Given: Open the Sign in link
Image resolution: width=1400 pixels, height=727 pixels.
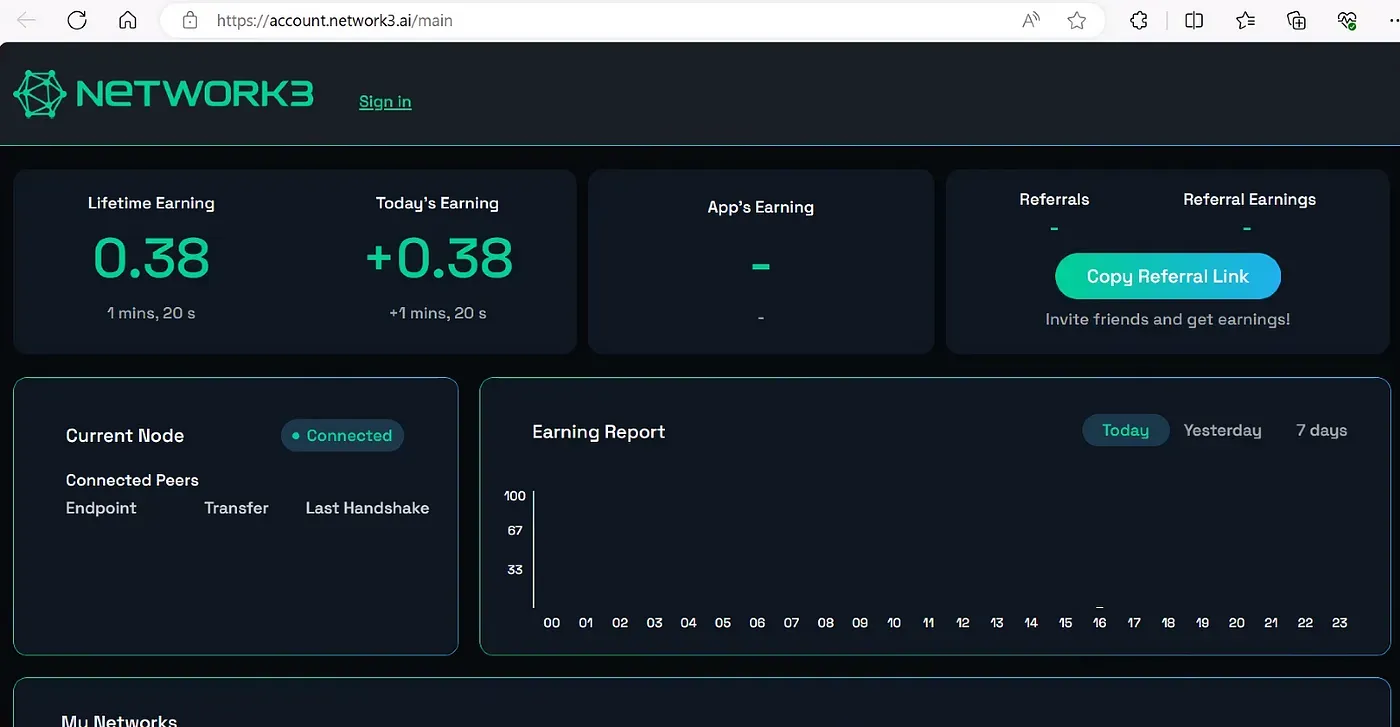Looking at the screenshot, I should click(x=385, y=102).
